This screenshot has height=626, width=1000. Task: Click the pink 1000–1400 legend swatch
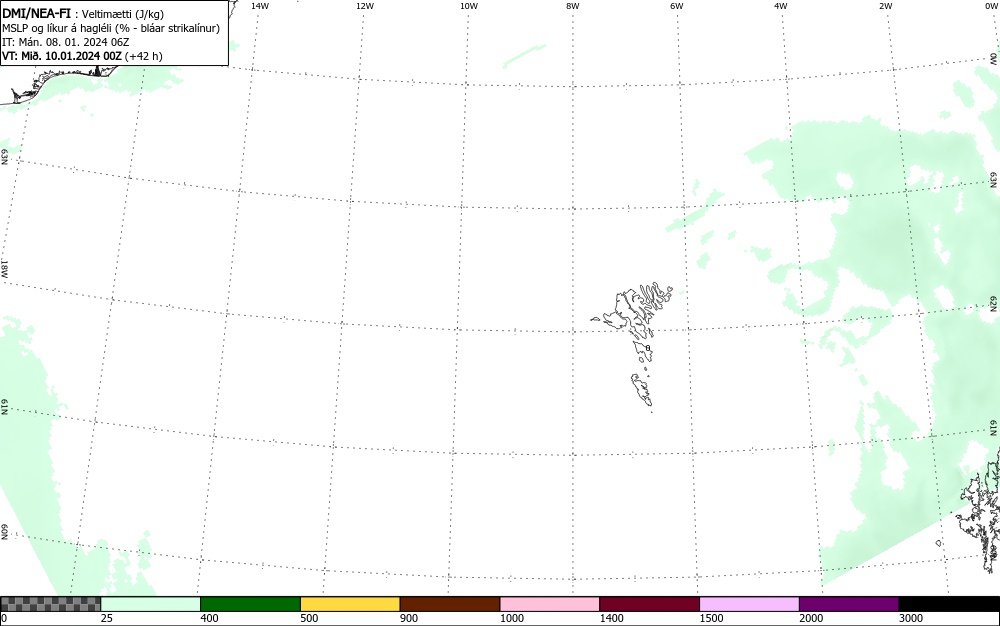pos(550,604)
